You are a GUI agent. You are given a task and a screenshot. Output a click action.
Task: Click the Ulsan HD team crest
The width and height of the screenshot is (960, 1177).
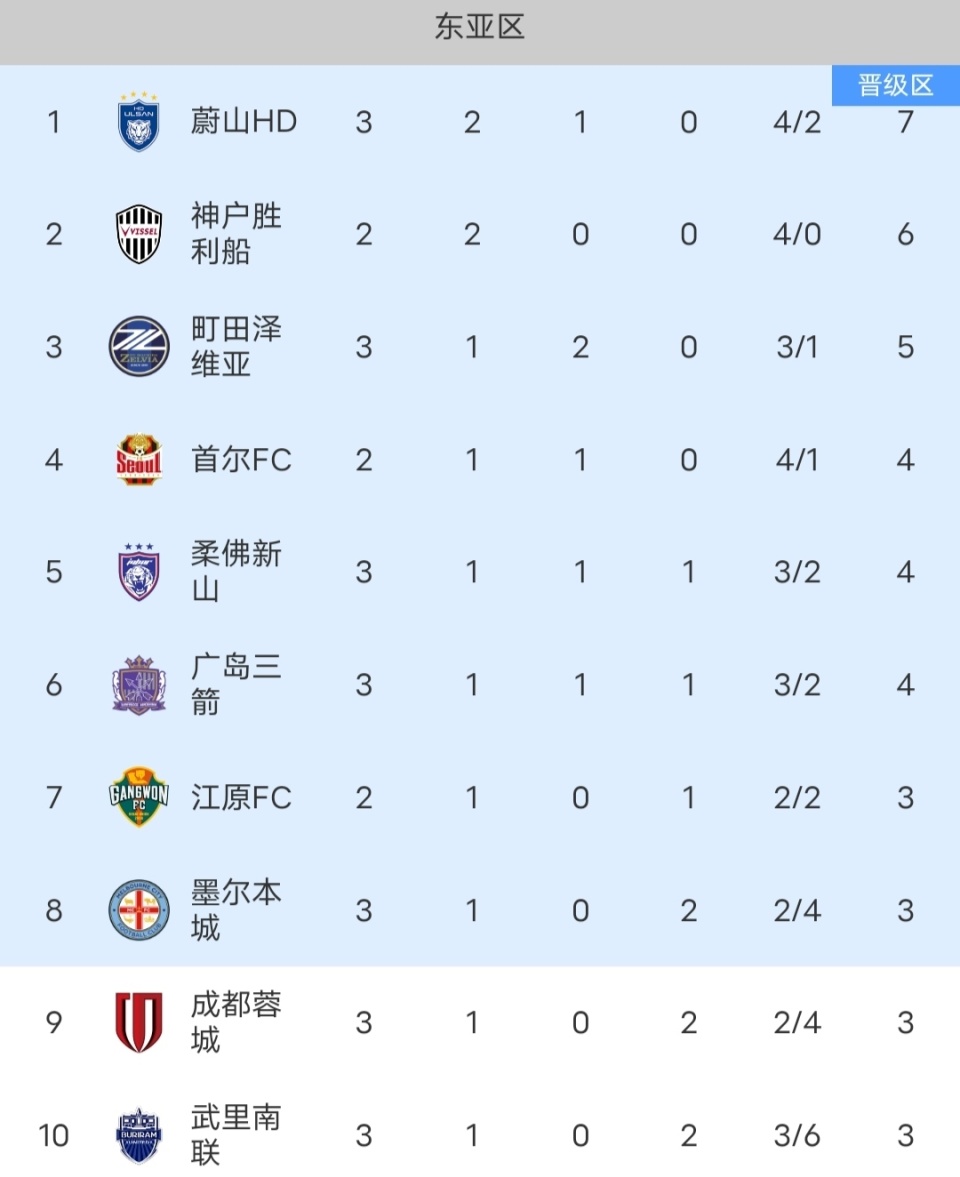click(138, 122)
